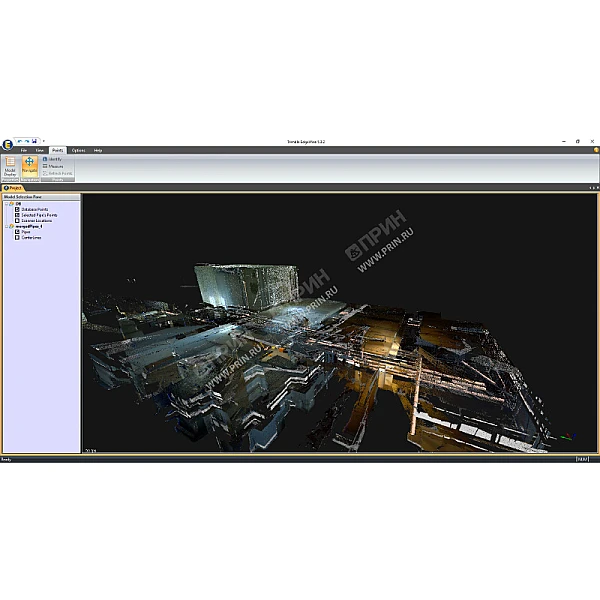Image resolution: width=600 pixels, height=600 pixels.
Task: Collapse the mergedPipes tree node
Action: (6, 226)
